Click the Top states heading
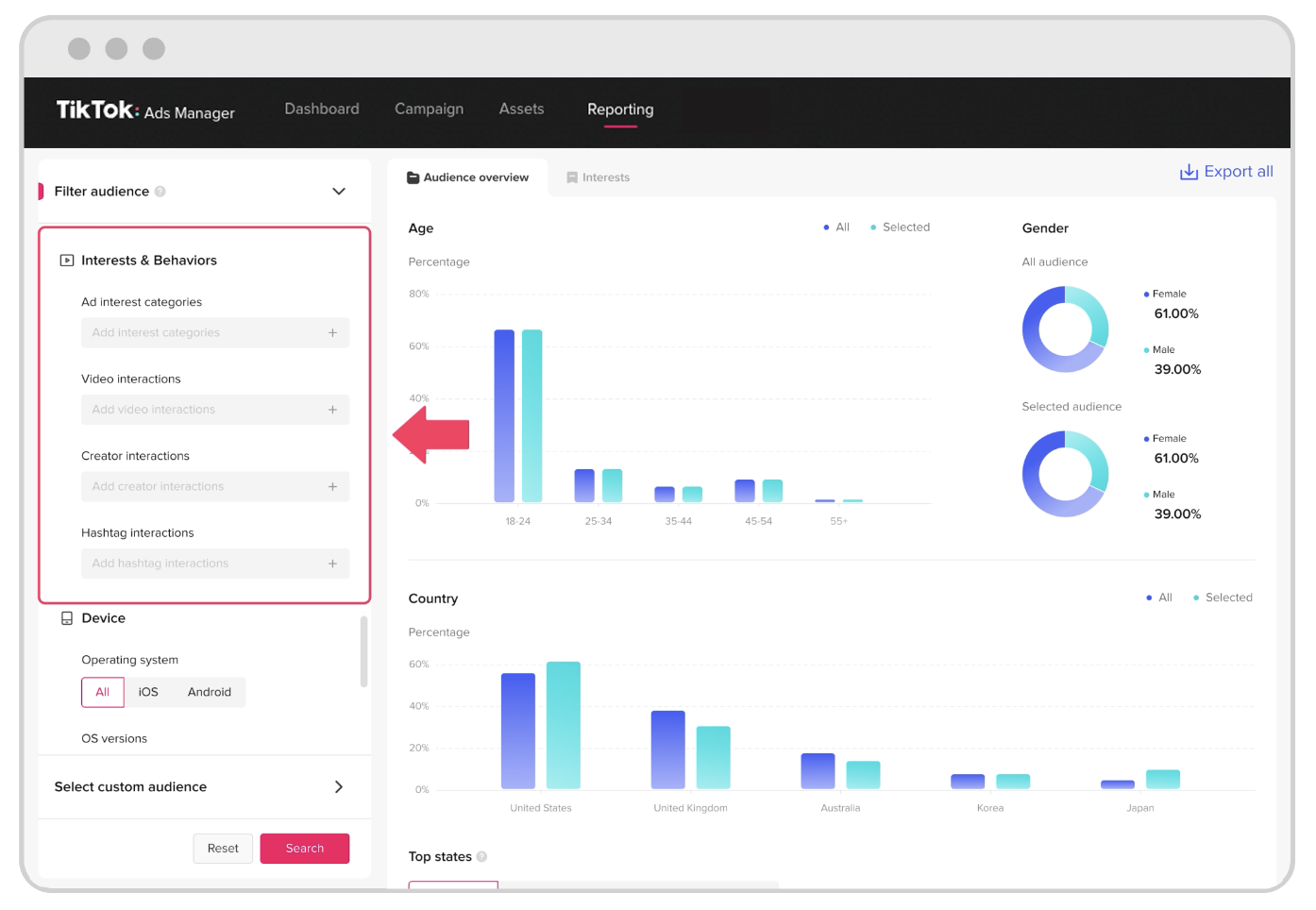Screen dimensions: 1316x910 [440, 857]
